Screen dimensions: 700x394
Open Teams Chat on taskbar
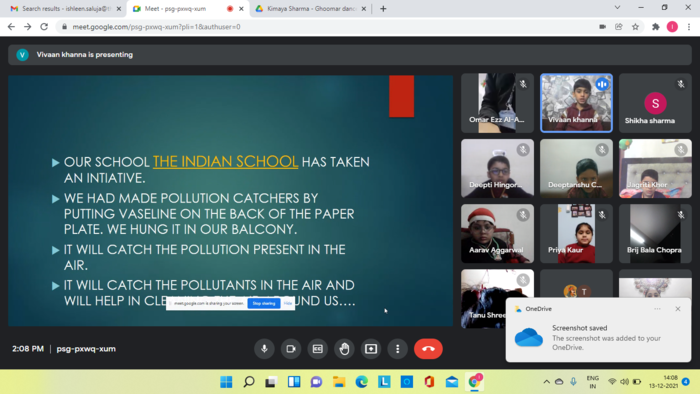tap(317, 382)
